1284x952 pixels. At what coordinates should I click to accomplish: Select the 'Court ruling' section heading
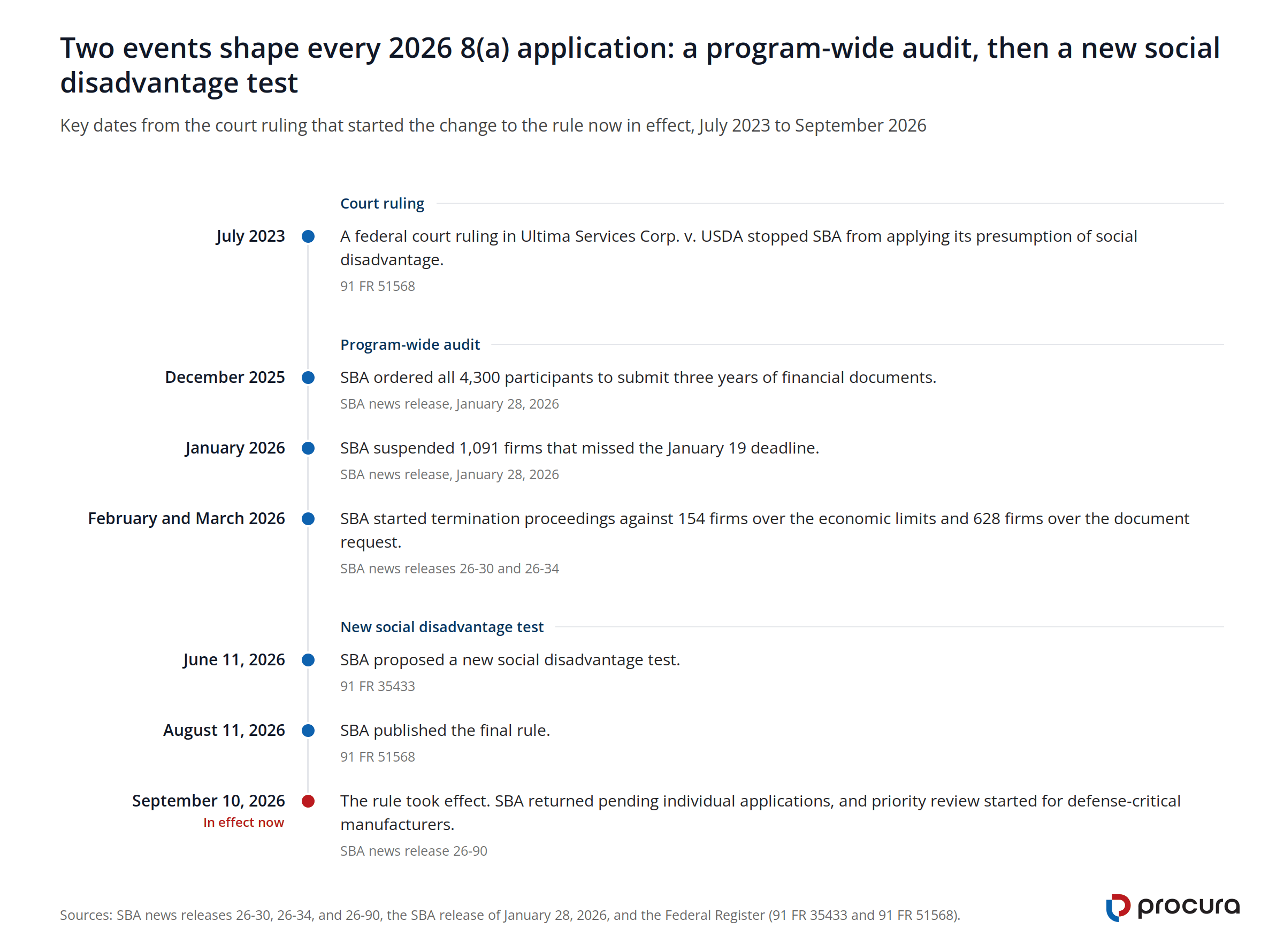pos(382,203)
